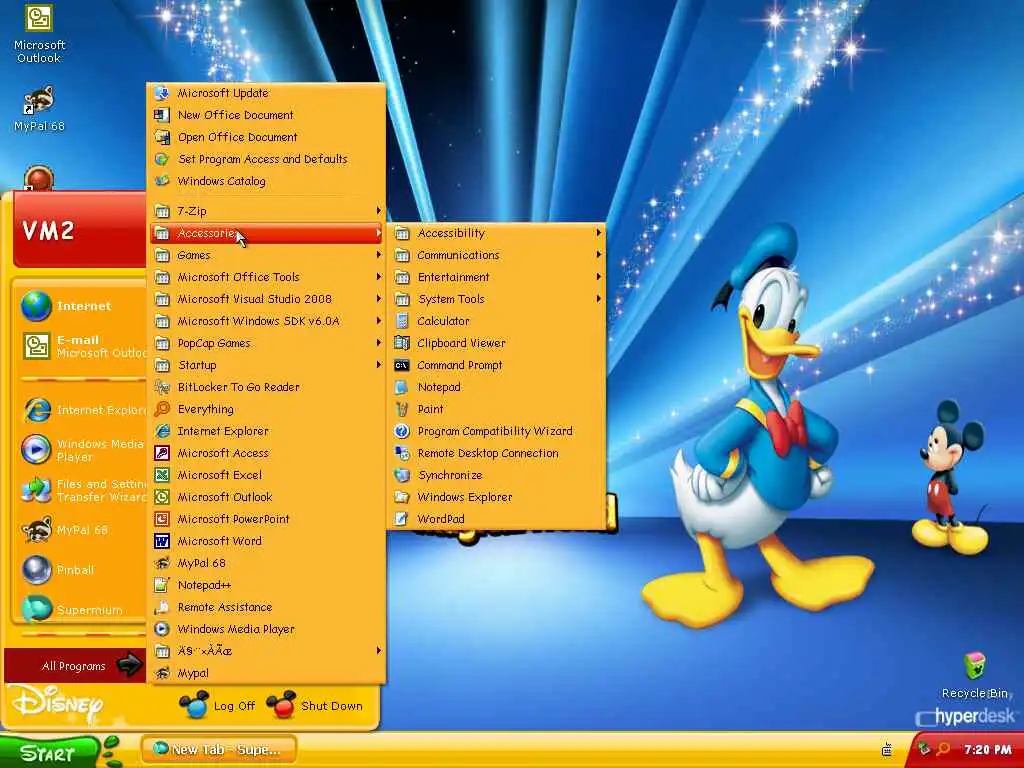Open Internet pinned item in Start menu
Screen dimensions: 1024x768
[x=82, y=306]
